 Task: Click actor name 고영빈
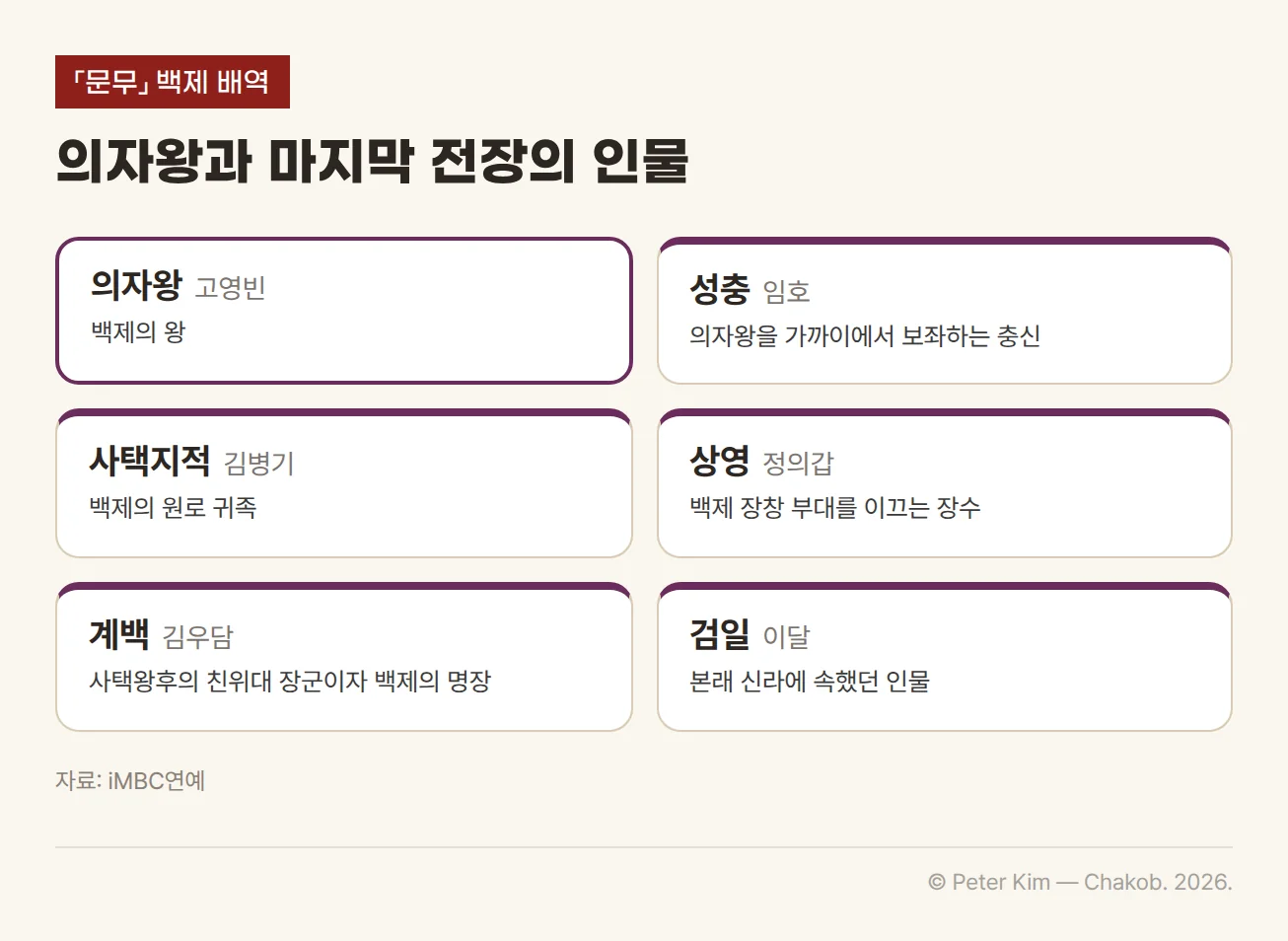[x=231, y=288]
